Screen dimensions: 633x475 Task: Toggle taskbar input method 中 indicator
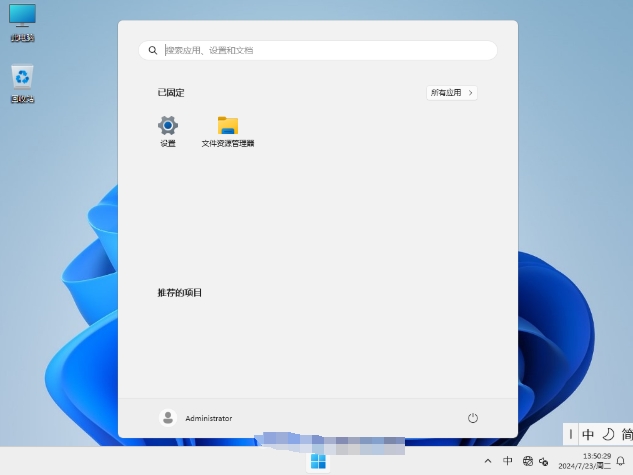pos(508,461)
